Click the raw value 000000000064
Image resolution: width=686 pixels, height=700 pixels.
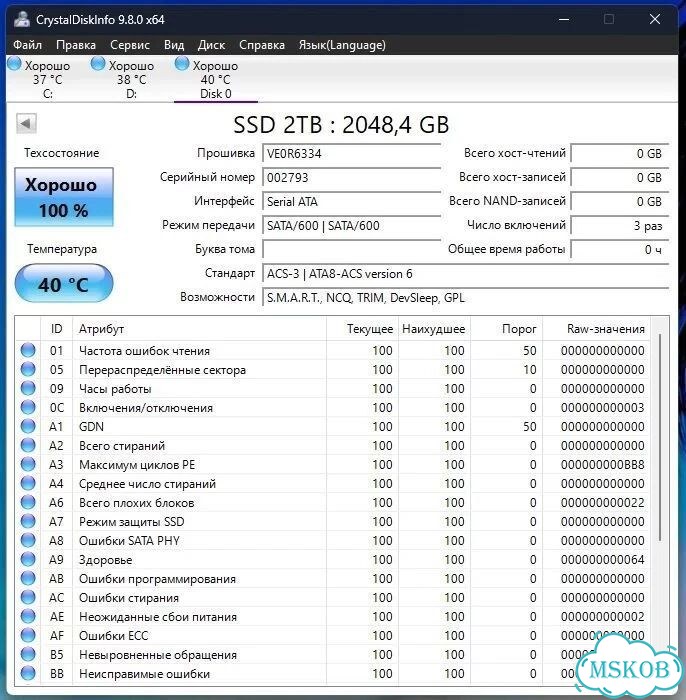tap(603, 560)
